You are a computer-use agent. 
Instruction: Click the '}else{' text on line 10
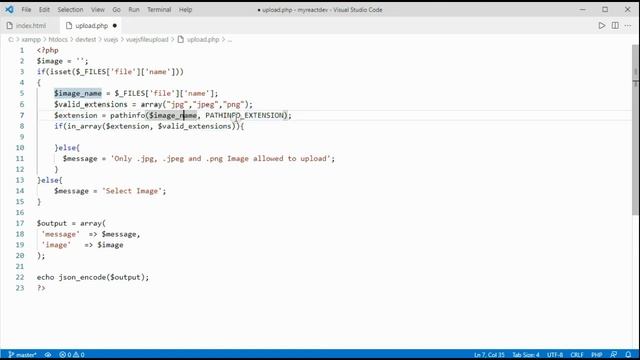tap(67, 148)
